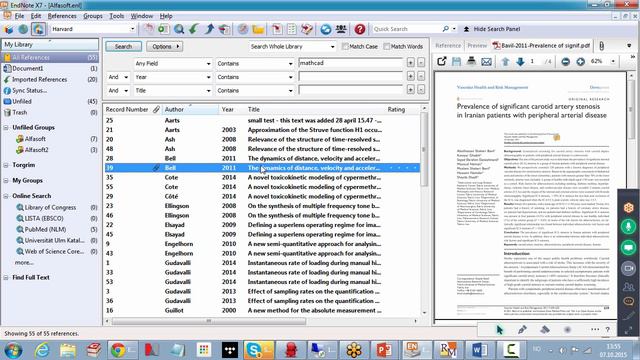Switch to the Preview tab
This screenshot has height=360, width=640.
[477, 46]
